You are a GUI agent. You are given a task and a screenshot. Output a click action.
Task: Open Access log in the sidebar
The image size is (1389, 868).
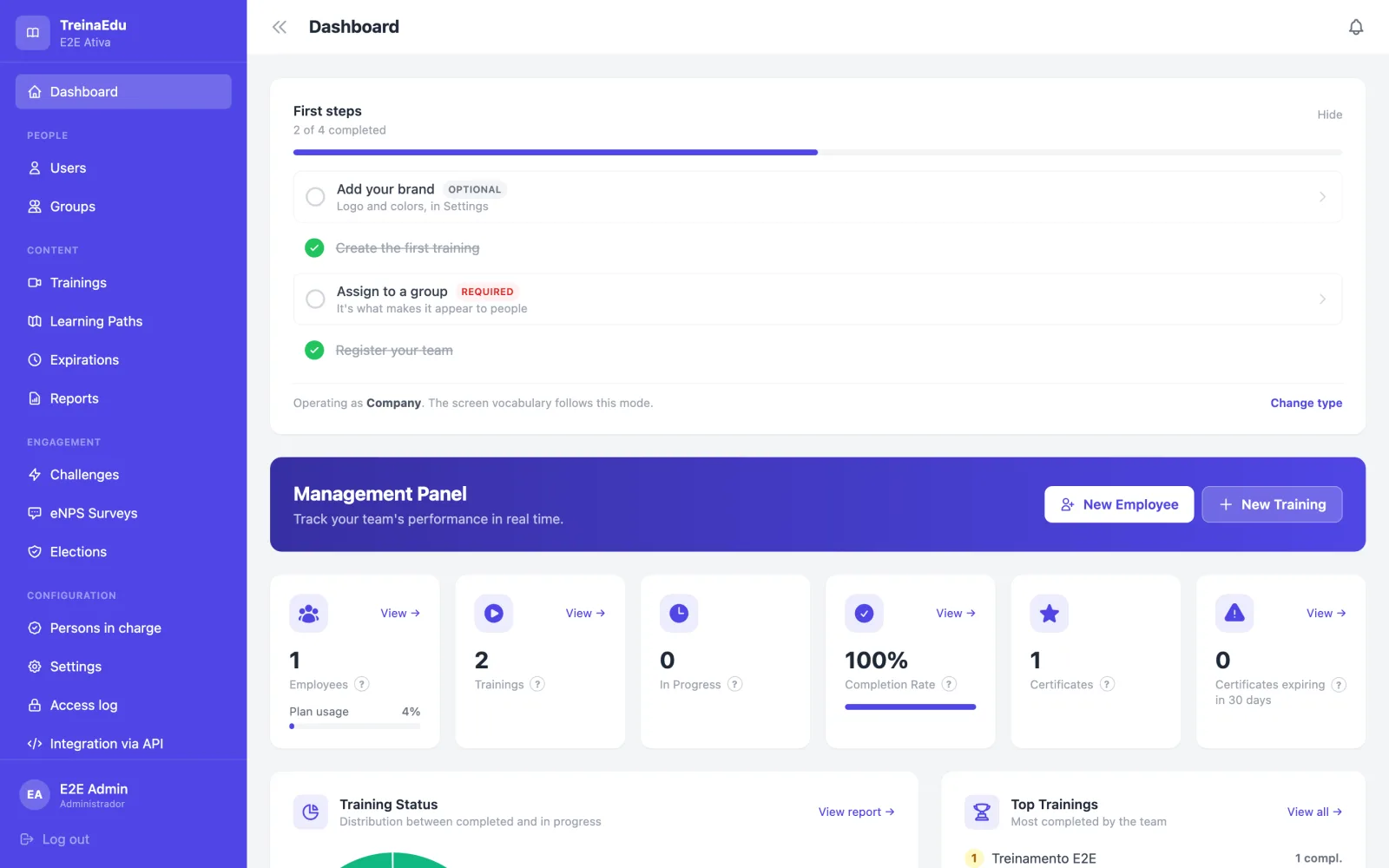pyautogui.click(x=123, y=706)
